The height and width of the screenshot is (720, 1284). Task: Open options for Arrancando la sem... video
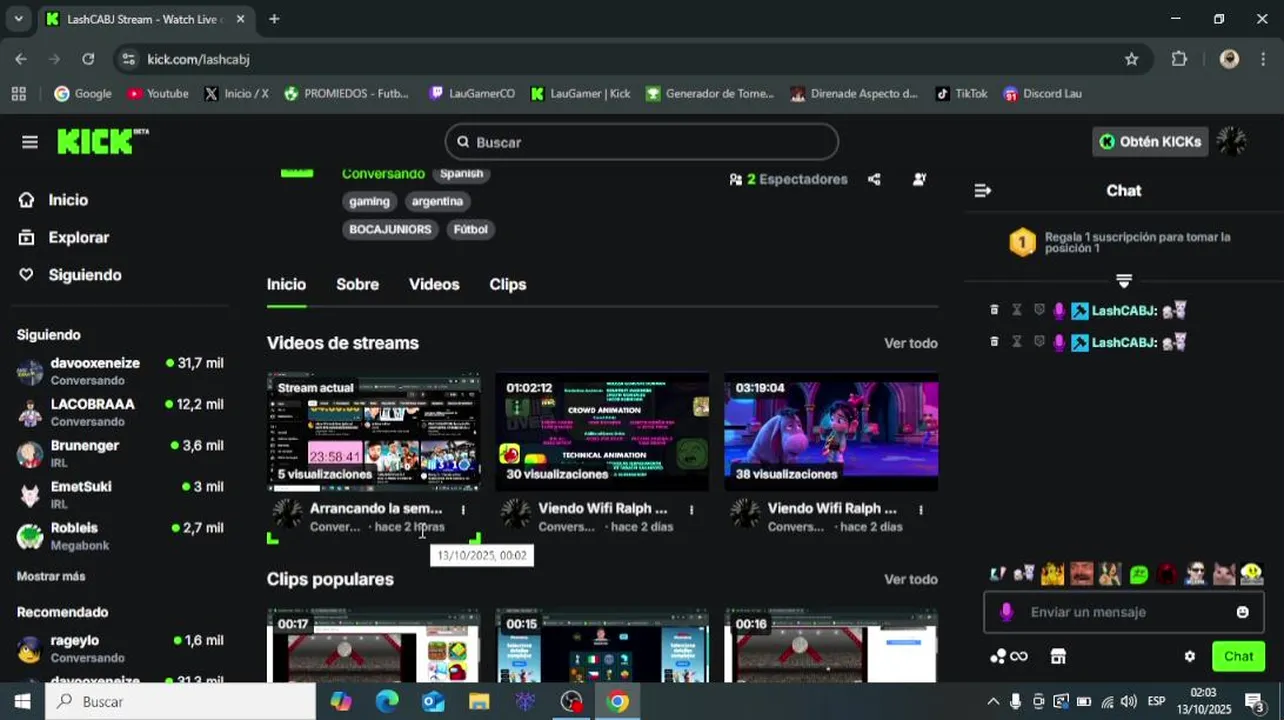click(462, 510)
